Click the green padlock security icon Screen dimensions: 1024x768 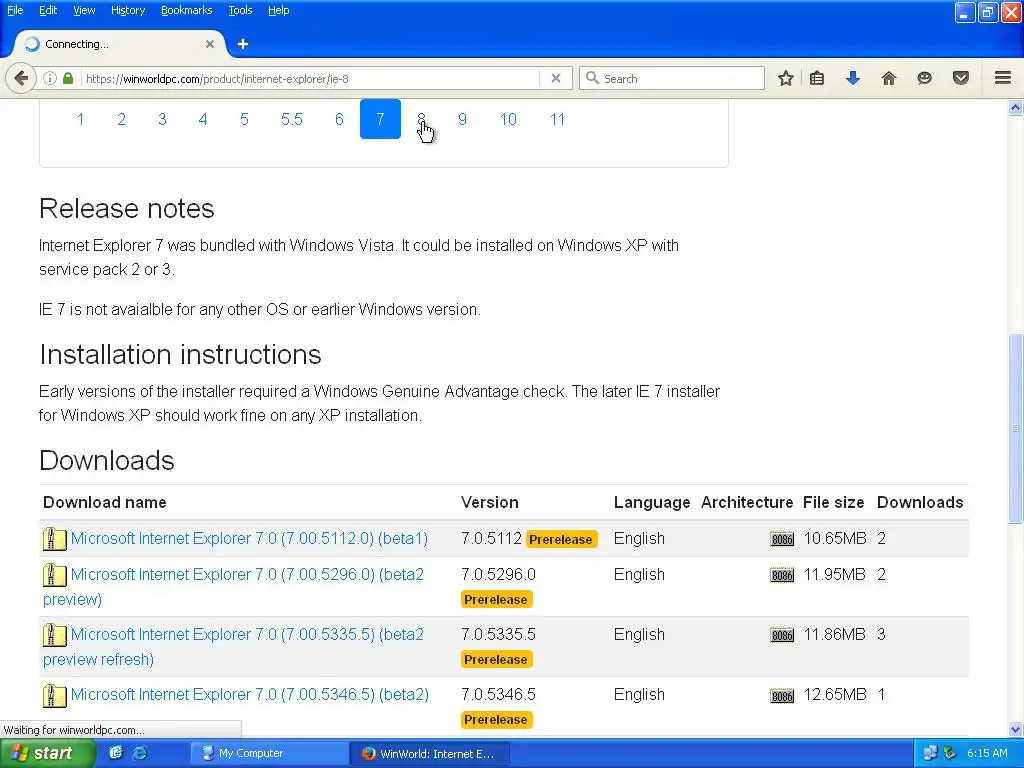click(68, 78)
